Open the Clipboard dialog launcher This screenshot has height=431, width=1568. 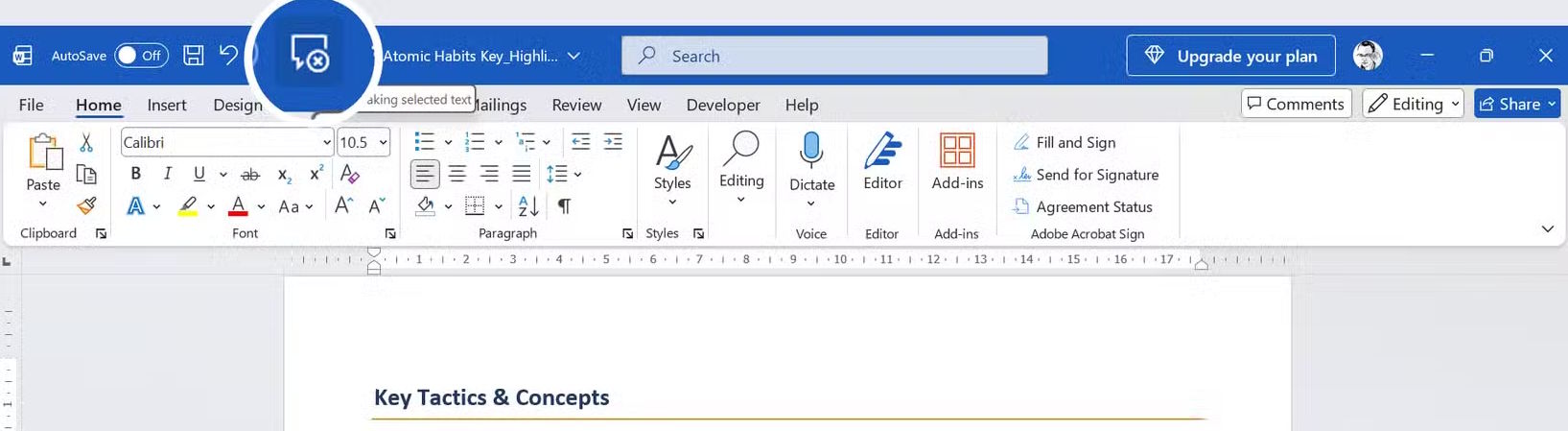101,233
